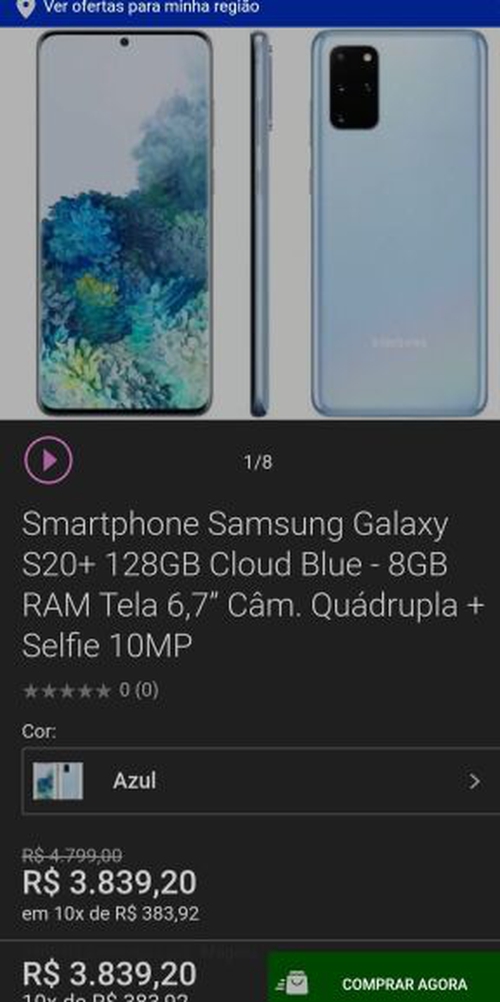The image size is (500, 1002).
Task: Tap the Samsung logo on phone's back
Action: point(399,343)
